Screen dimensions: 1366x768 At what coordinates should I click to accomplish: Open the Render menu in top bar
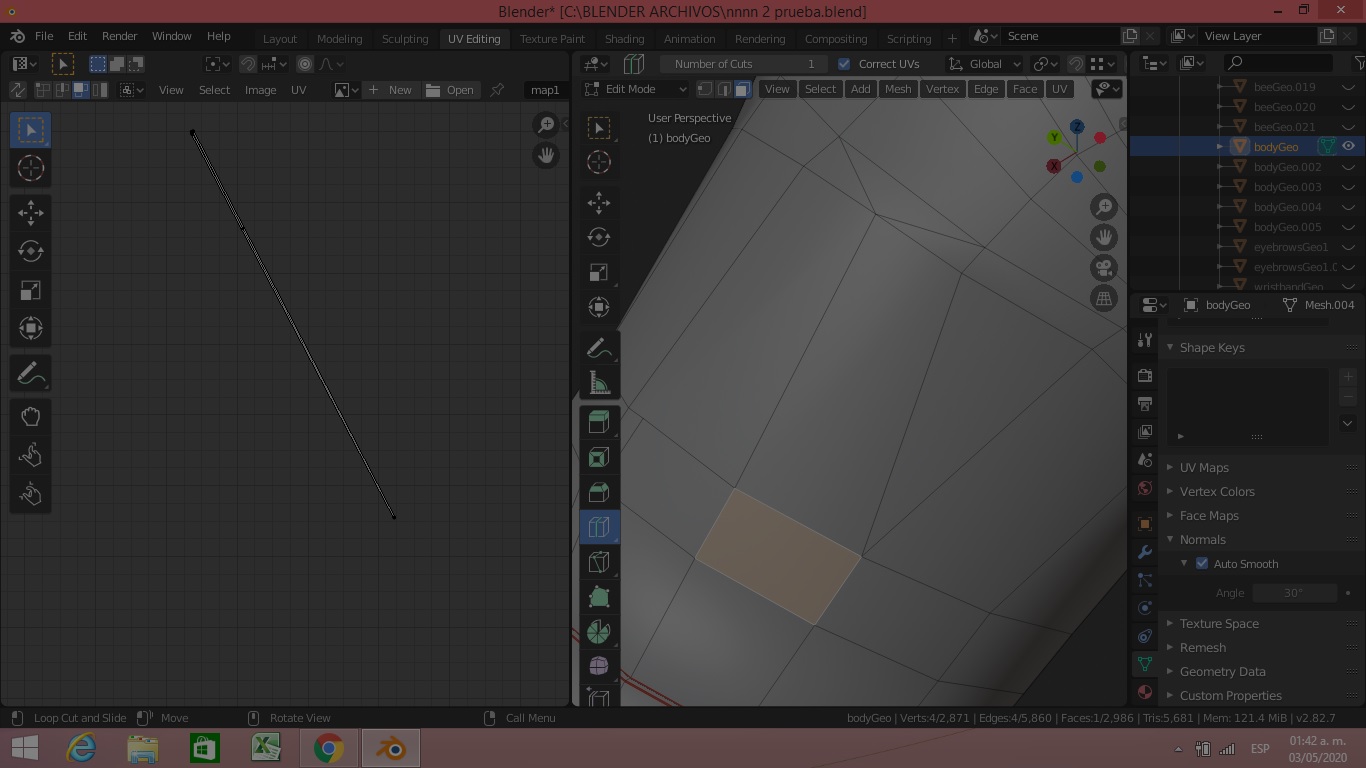click(119, 36)
